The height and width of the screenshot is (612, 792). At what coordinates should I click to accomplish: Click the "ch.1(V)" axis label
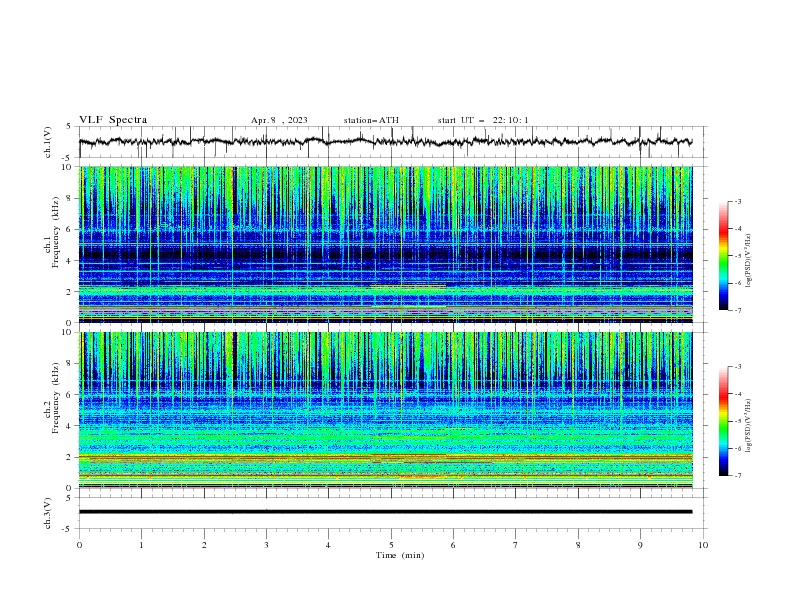[48, 142]
